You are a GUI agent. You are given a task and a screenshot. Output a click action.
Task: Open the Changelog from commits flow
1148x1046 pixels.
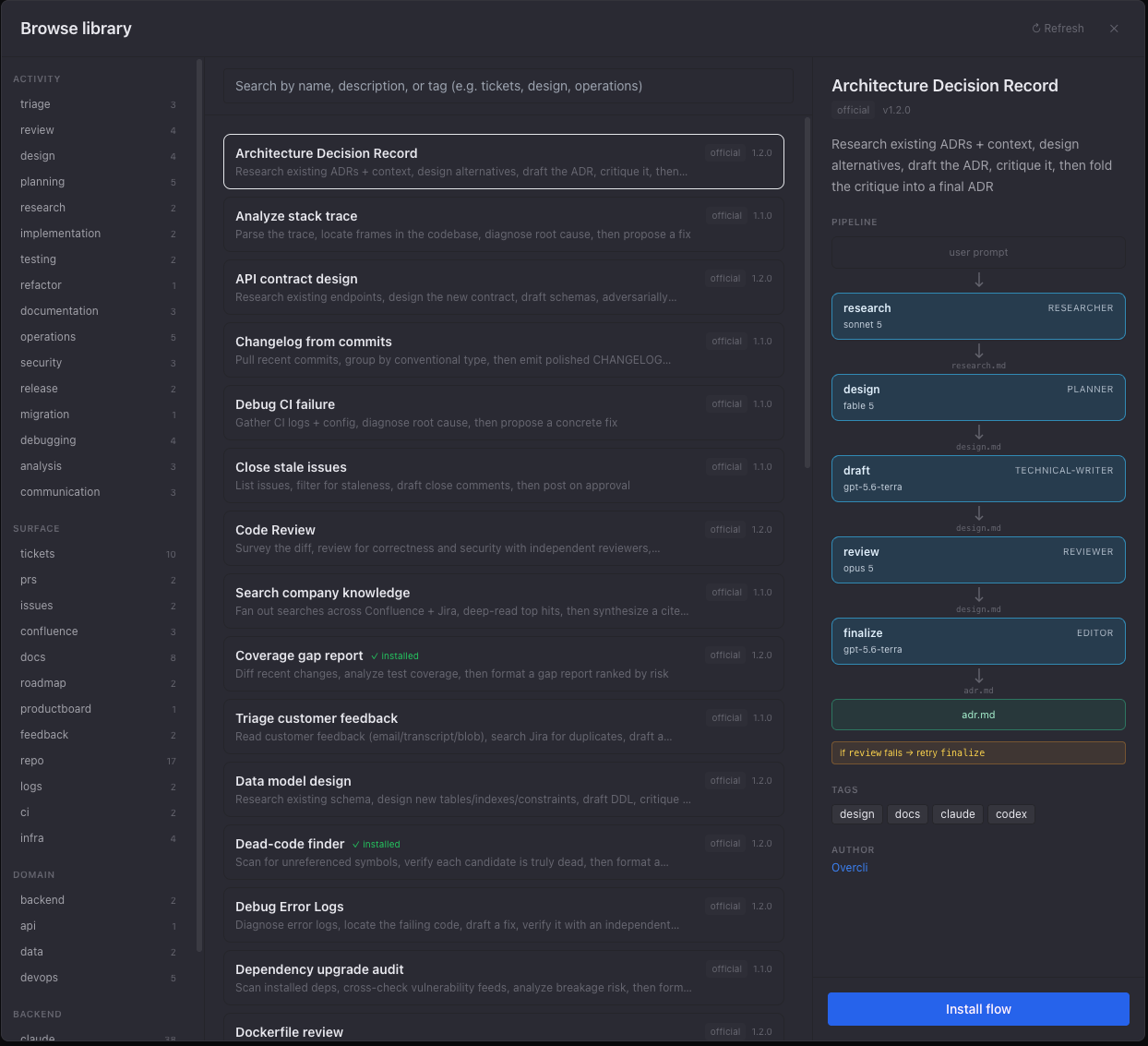coord(504,350)
